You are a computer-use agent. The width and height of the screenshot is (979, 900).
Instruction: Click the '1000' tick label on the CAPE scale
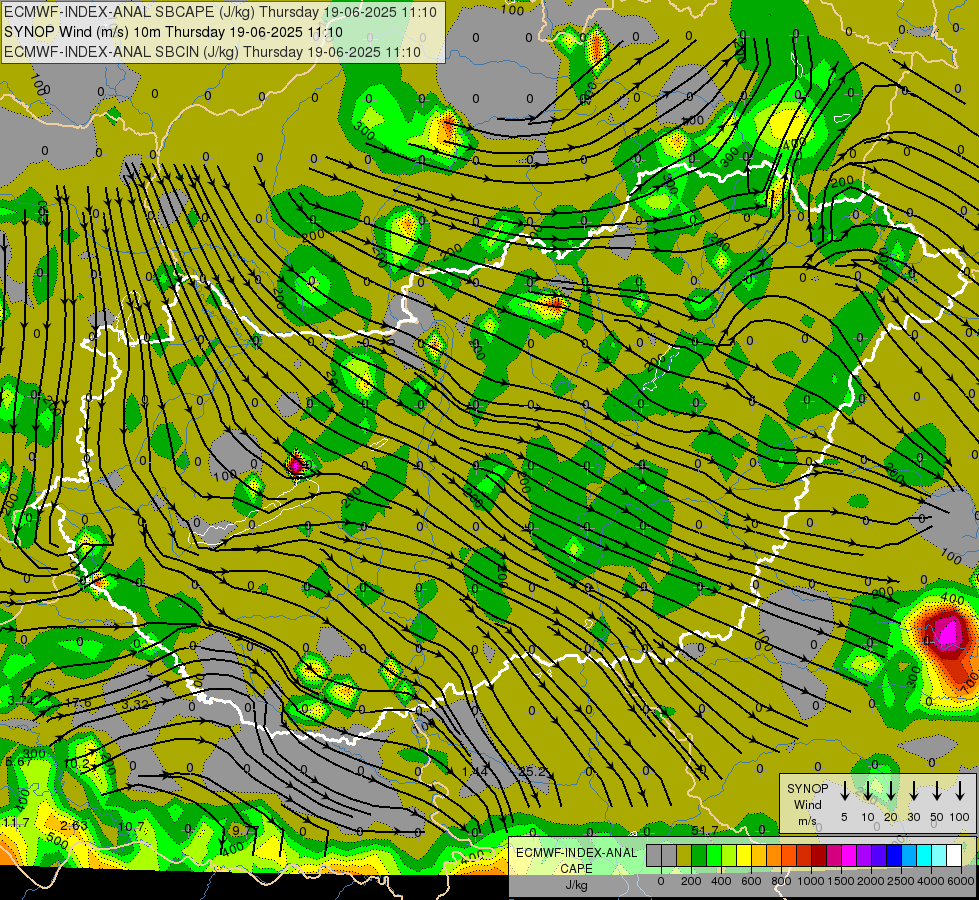coord(811,882)
